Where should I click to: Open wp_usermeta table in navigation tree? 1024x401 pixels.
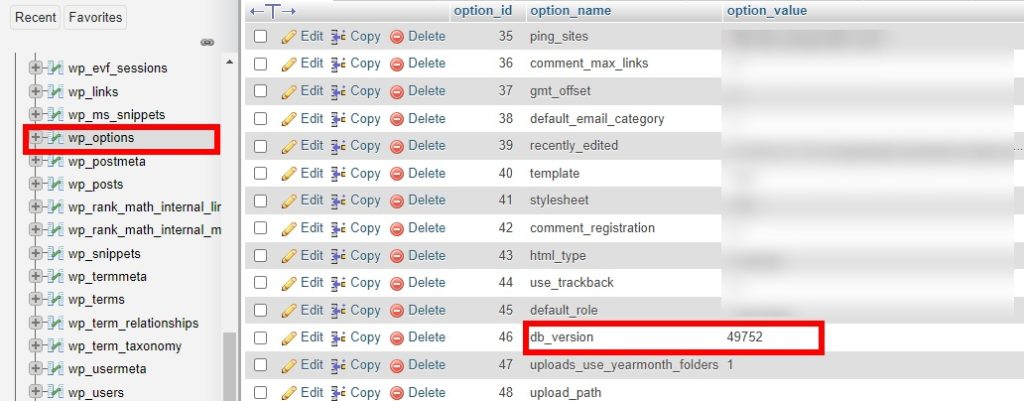107,369
